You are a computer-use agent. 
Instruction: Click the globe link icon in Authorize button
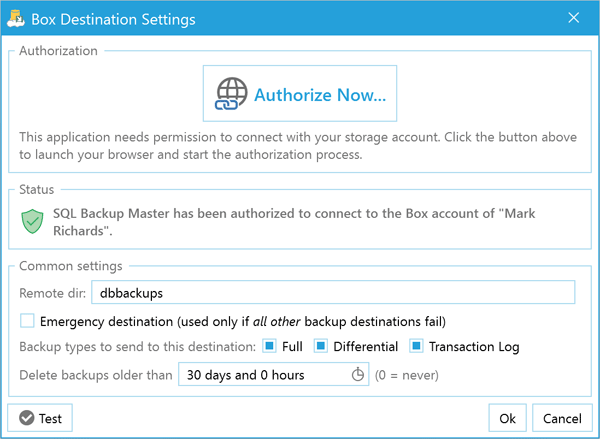click(x=232, y=94)
